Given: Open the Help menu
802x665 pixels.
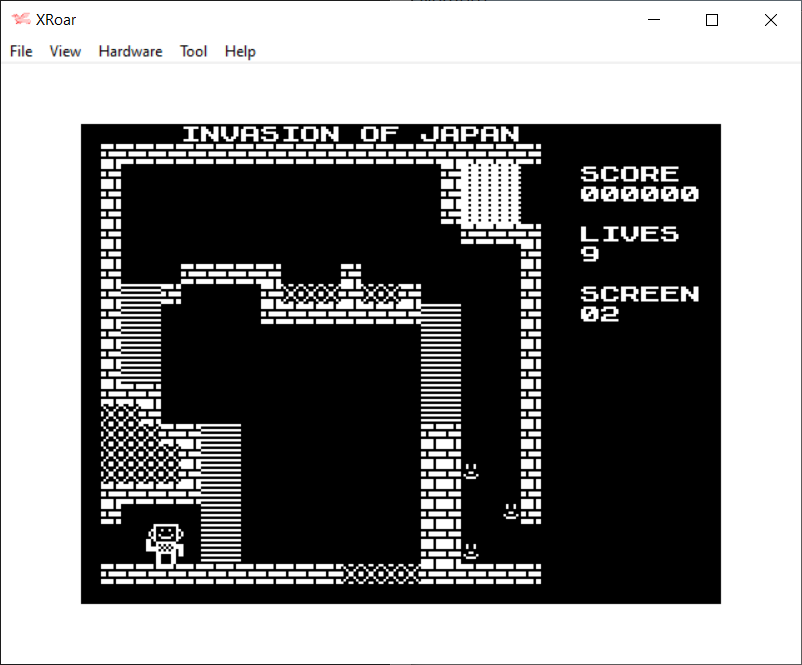Looking at the screenshot, I should [x=240, y=51].
